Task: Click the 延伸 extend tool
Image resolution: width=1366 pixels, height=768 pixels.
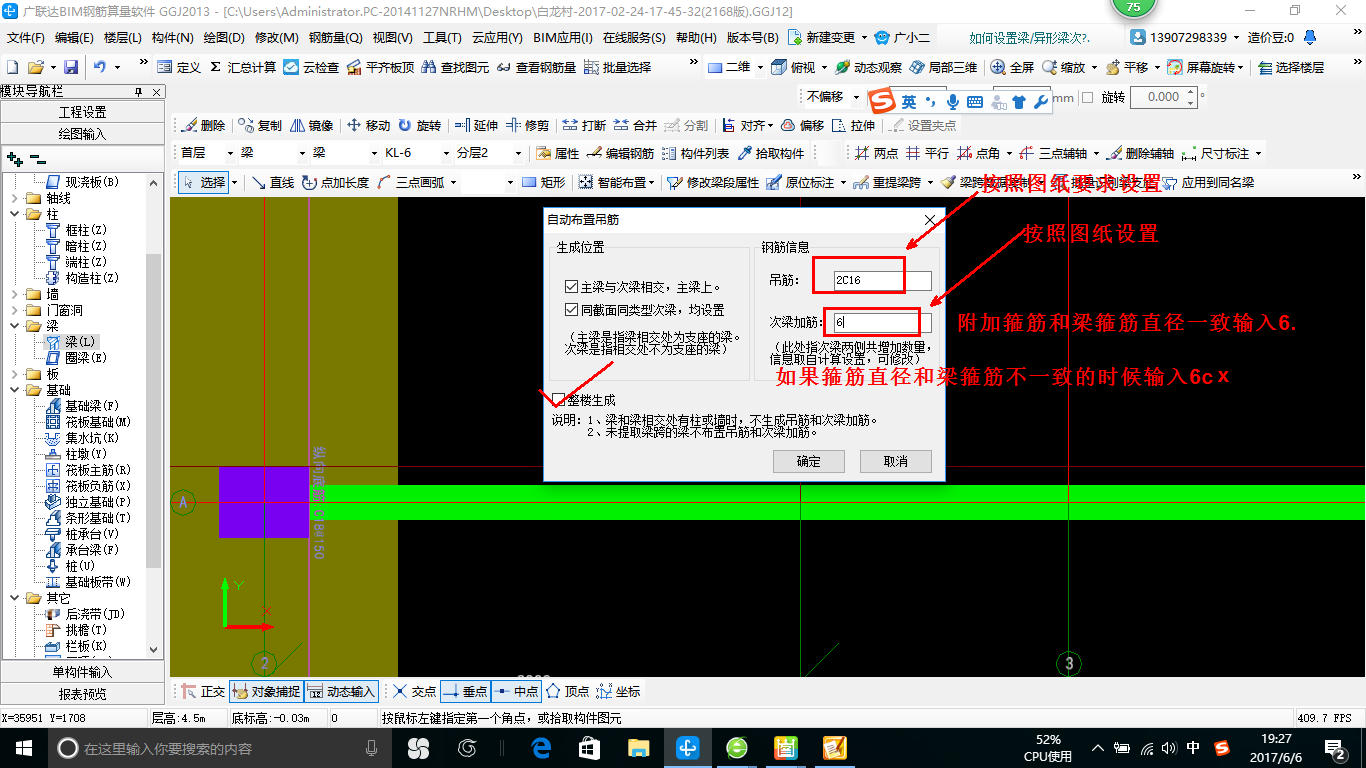Action: click(476, 125)
